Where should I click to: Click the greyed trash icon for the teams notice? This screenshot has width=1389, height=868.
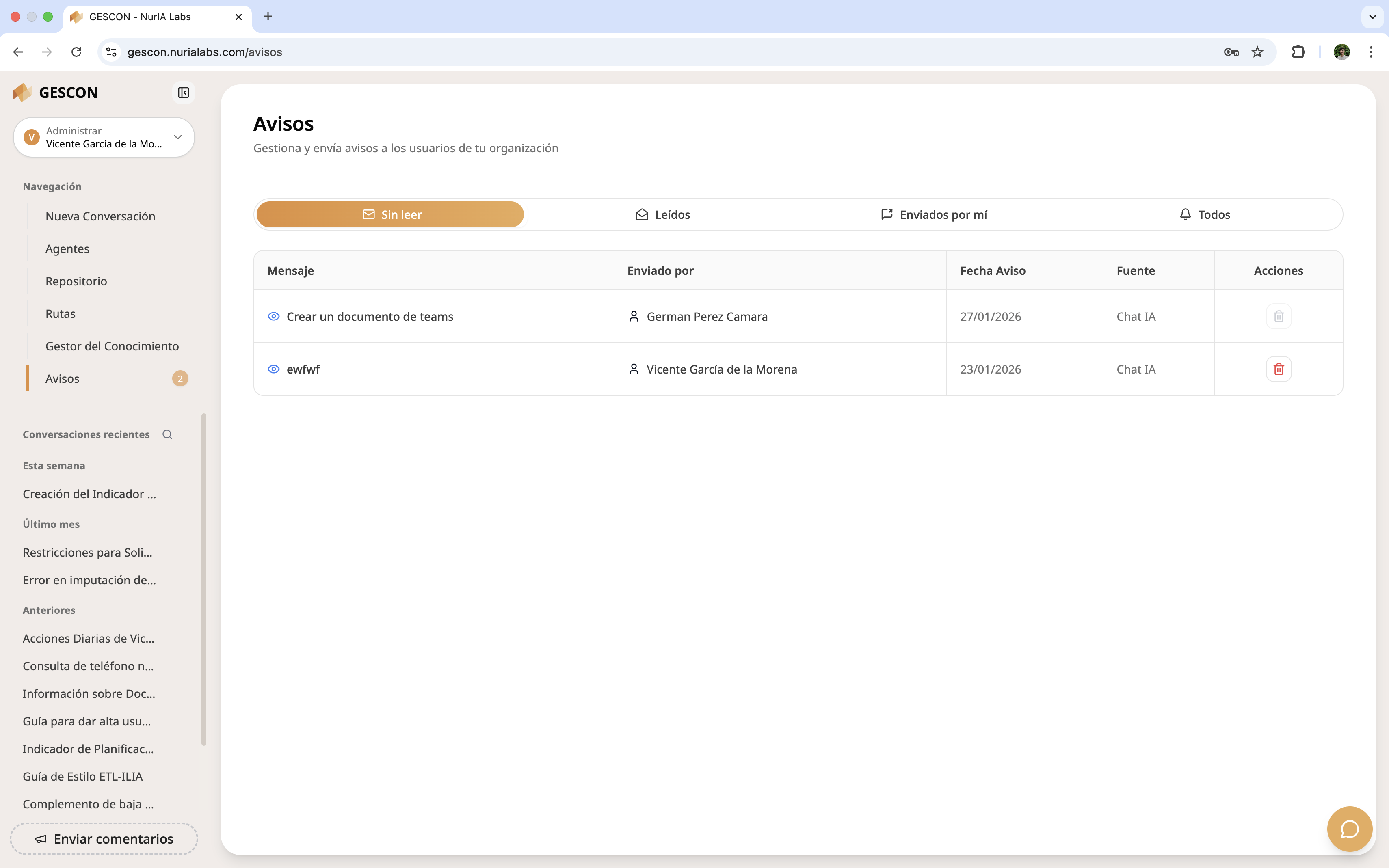tap(1278, 316)
